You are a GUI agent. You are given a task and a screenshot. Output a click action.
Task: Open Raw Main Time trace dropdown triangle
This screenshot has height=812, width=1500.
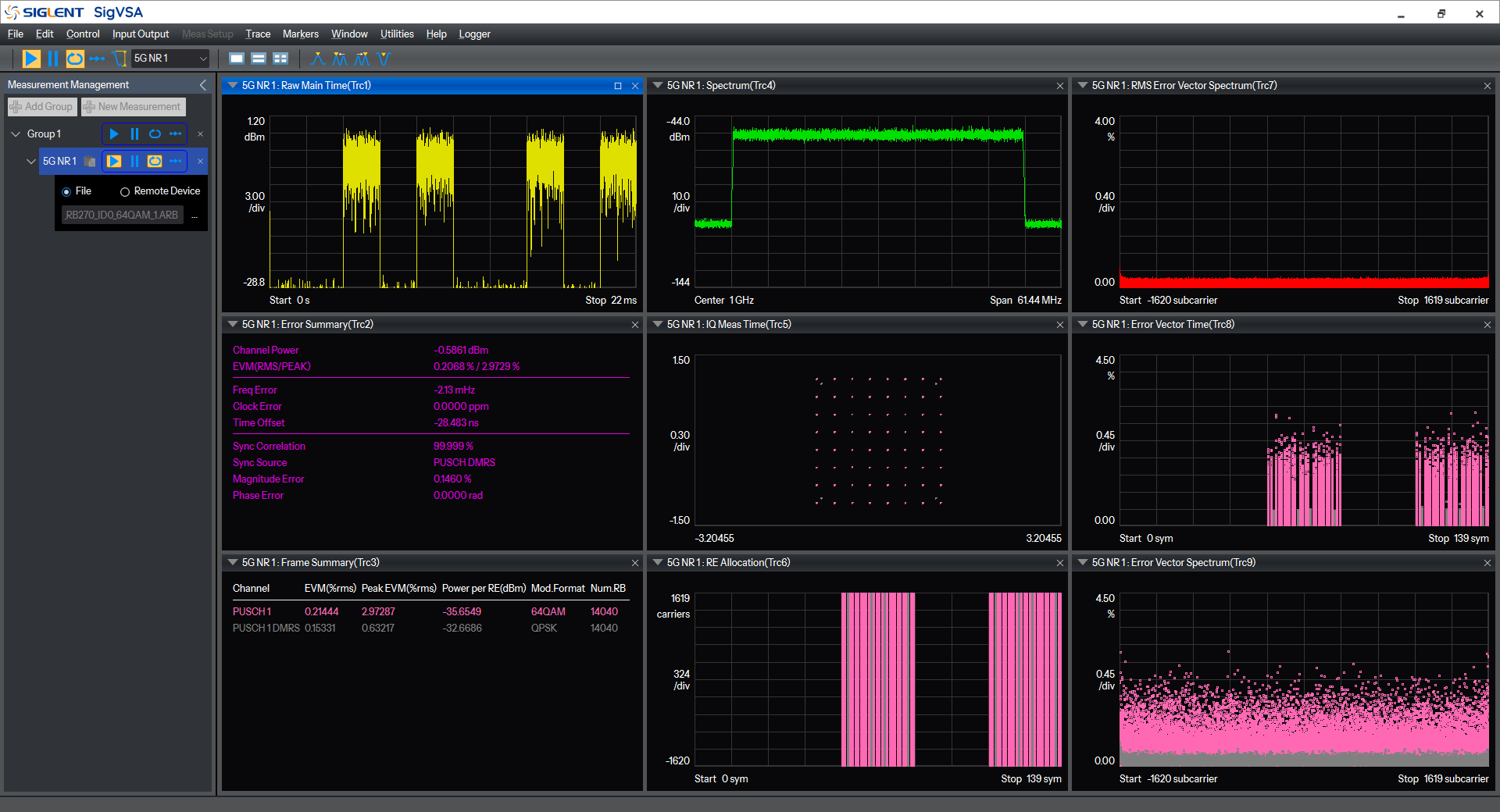pyautogui.click(x=232, y=86)
